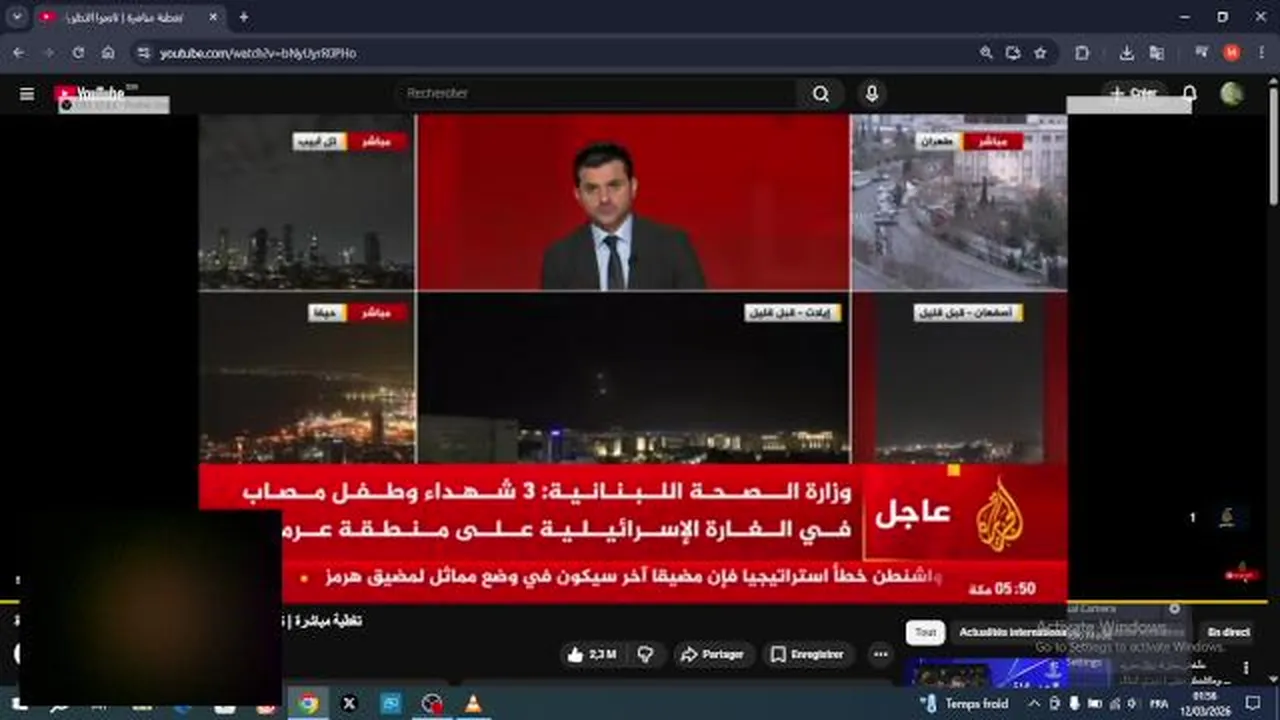Start voice search with microphone
The height and width of the screenshot is (720, 1280).
(872, 93)
